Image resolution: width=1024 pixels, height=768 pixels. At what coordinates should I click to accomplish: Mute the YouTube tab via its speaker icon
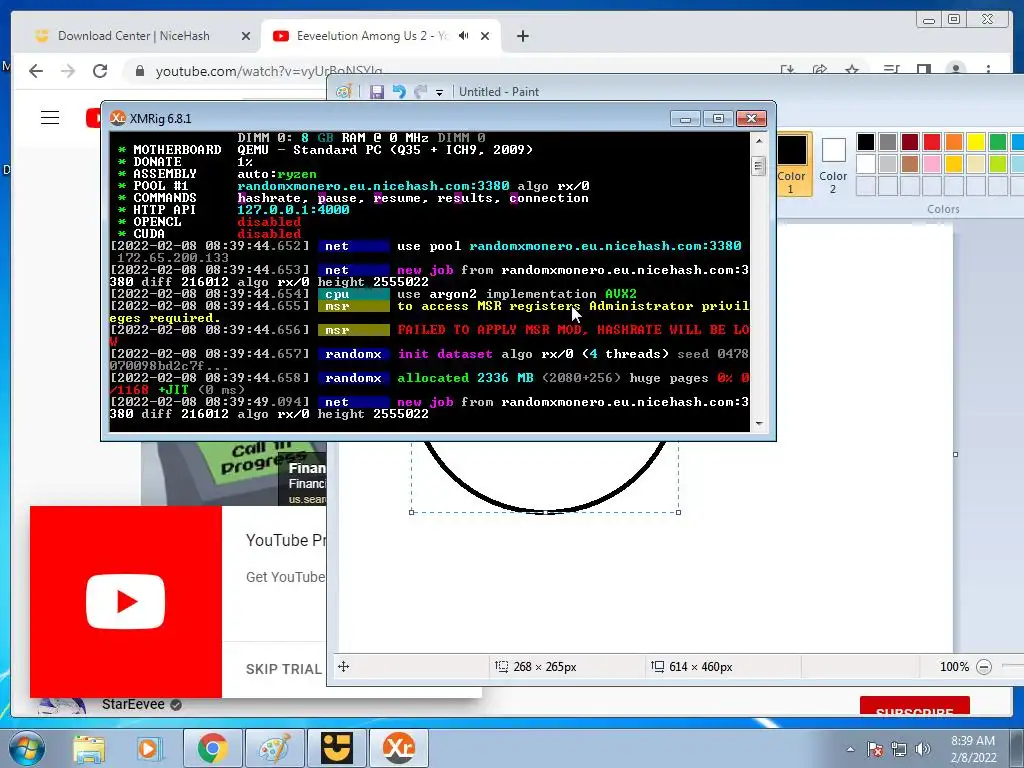point(464,36)
